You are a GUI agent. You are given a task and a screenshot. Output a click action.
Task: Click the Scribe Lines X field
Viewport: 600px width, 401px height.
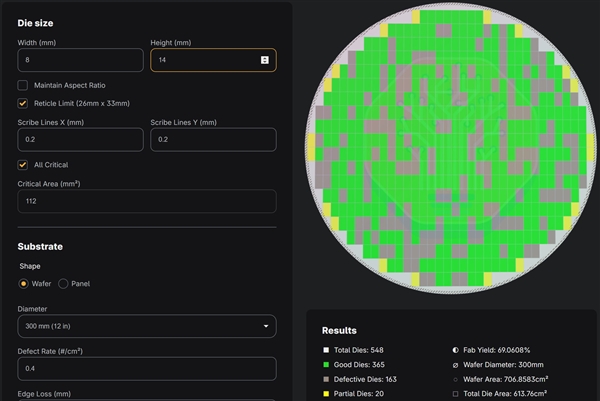click(80, 139)
